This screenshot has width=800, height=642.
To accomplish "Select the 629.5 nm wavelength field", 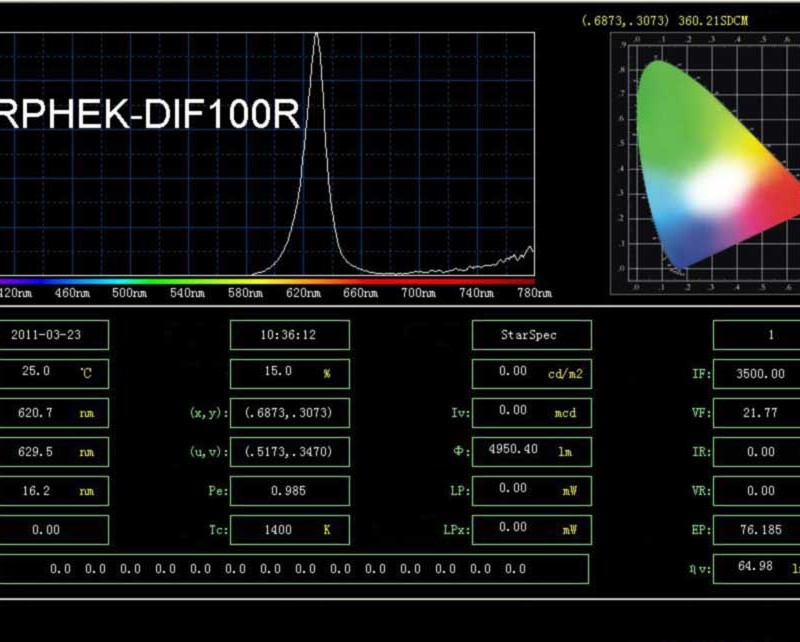I will click(53, 451).
